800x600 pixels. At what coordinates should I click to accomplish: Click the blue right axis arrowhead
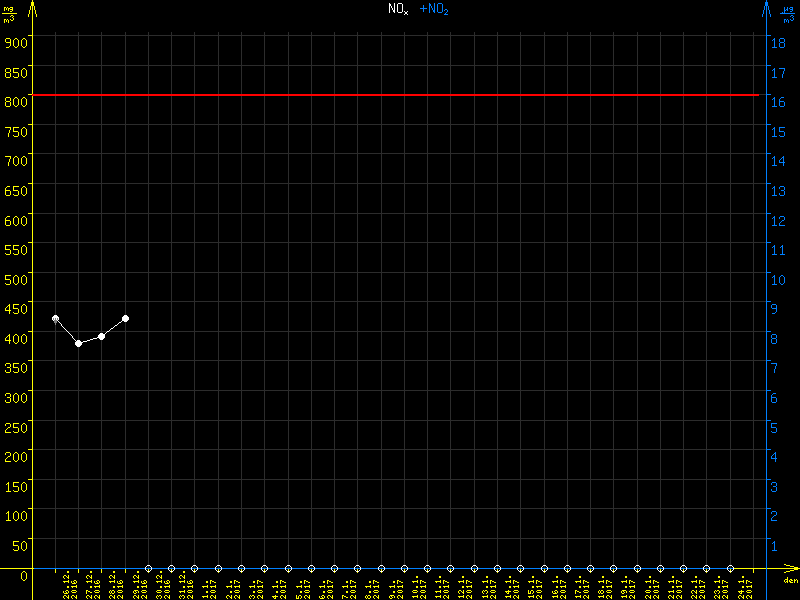766,8
